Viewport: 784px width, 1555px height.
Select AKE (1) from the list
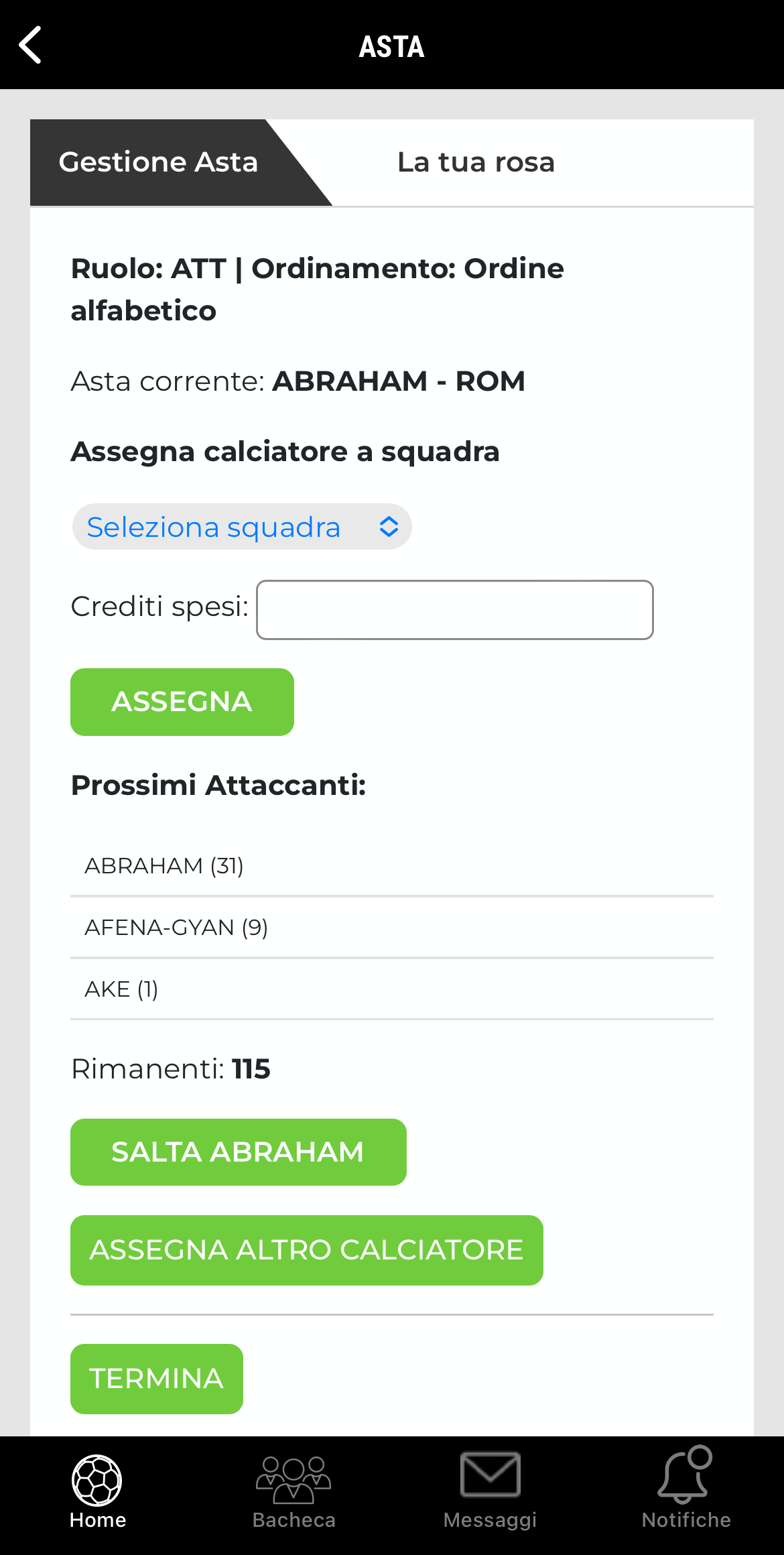click(x=121, y=989)
